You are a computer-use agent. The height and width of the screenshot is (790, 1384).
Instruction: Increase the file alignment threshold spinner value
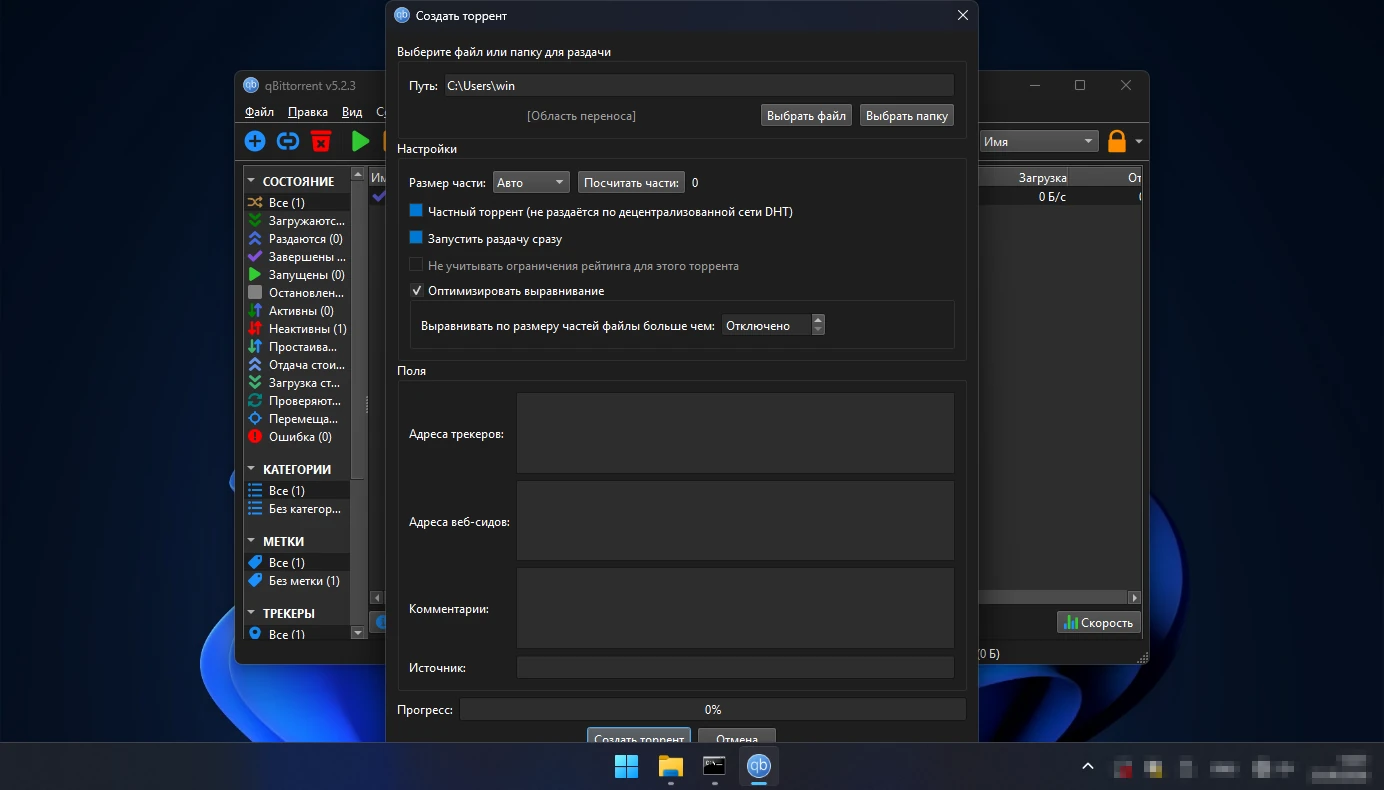(818, 320)
